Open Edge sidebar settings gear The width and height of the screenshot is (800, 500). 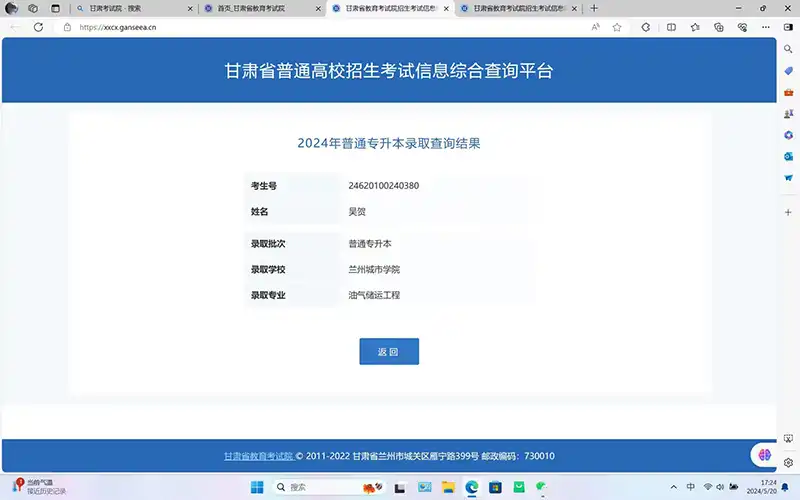coord(788,463)
